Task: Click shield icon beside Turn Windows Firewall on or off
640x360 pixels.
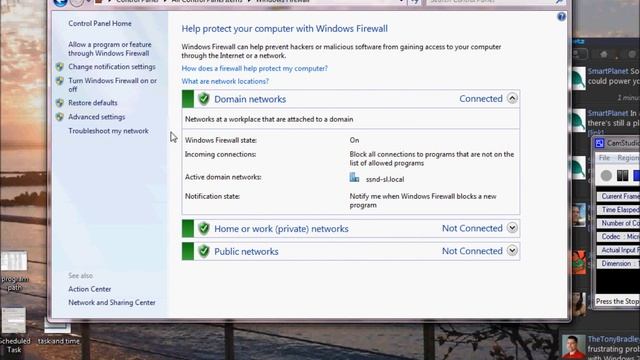Action: pyautogui.click(x=60, y=81)
